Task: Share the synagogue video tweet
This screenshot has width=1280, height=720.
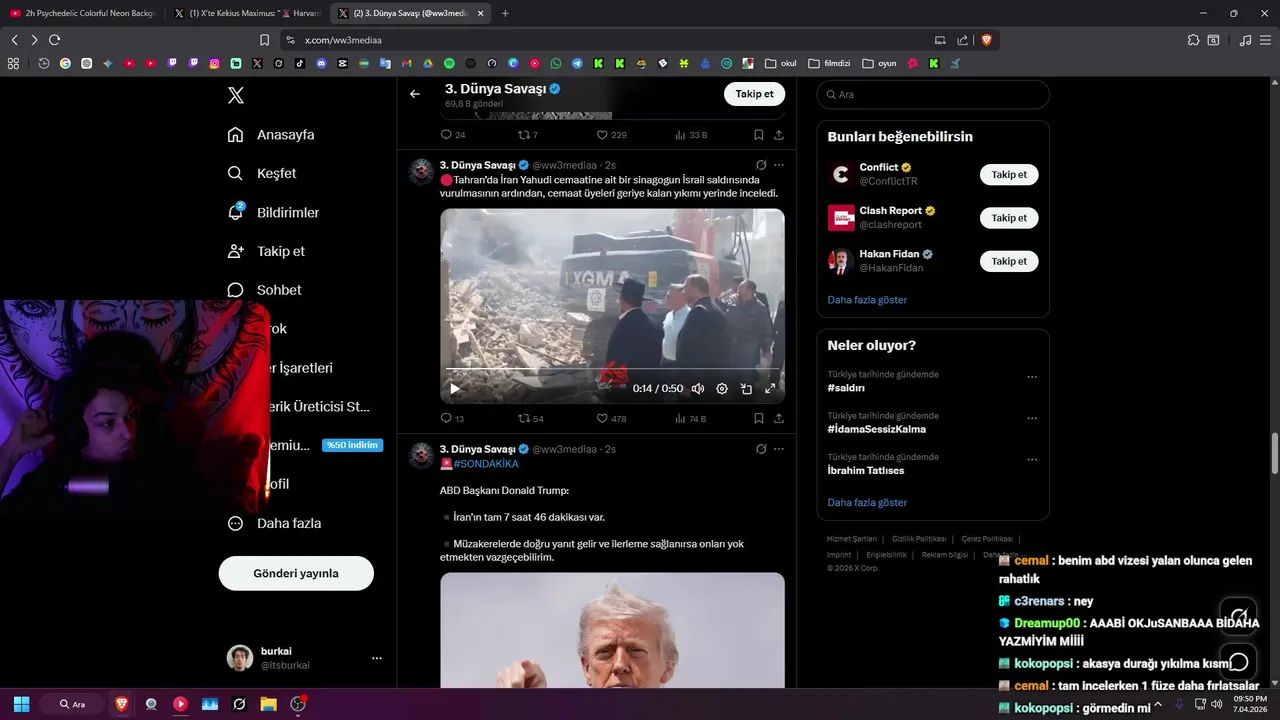Action: (779, 418)
